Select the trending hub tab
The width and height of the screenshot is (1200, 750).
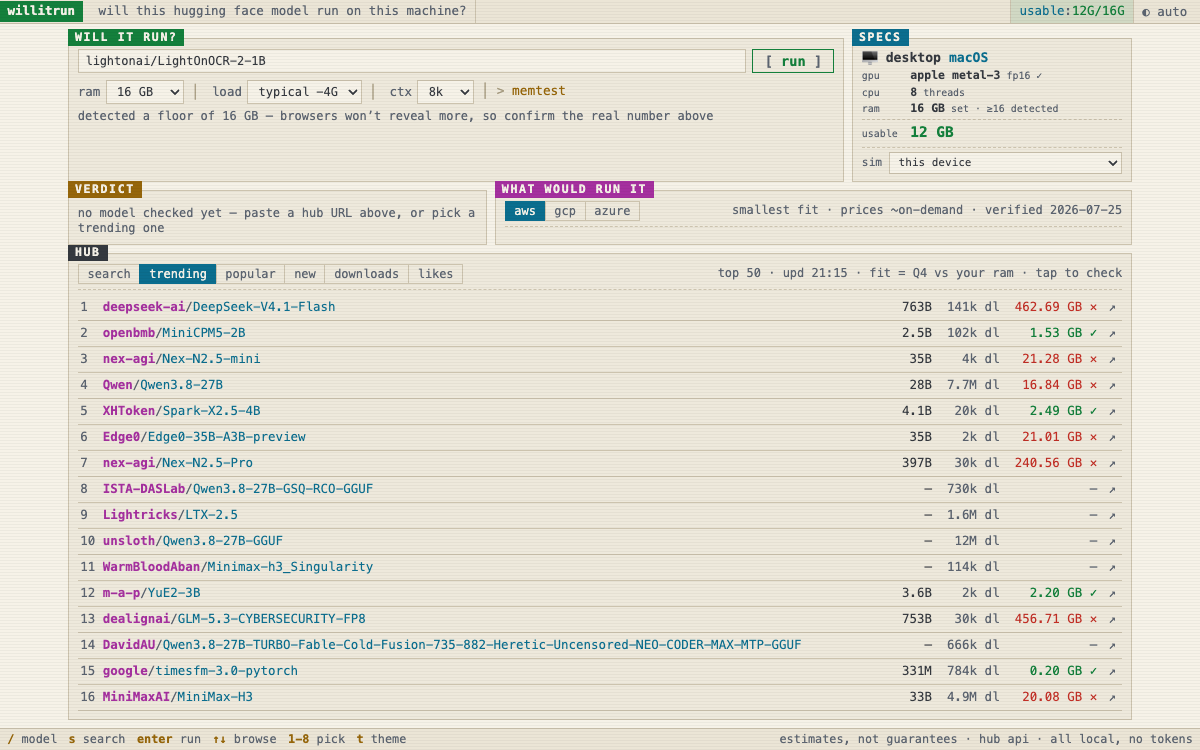coord(178,274)
